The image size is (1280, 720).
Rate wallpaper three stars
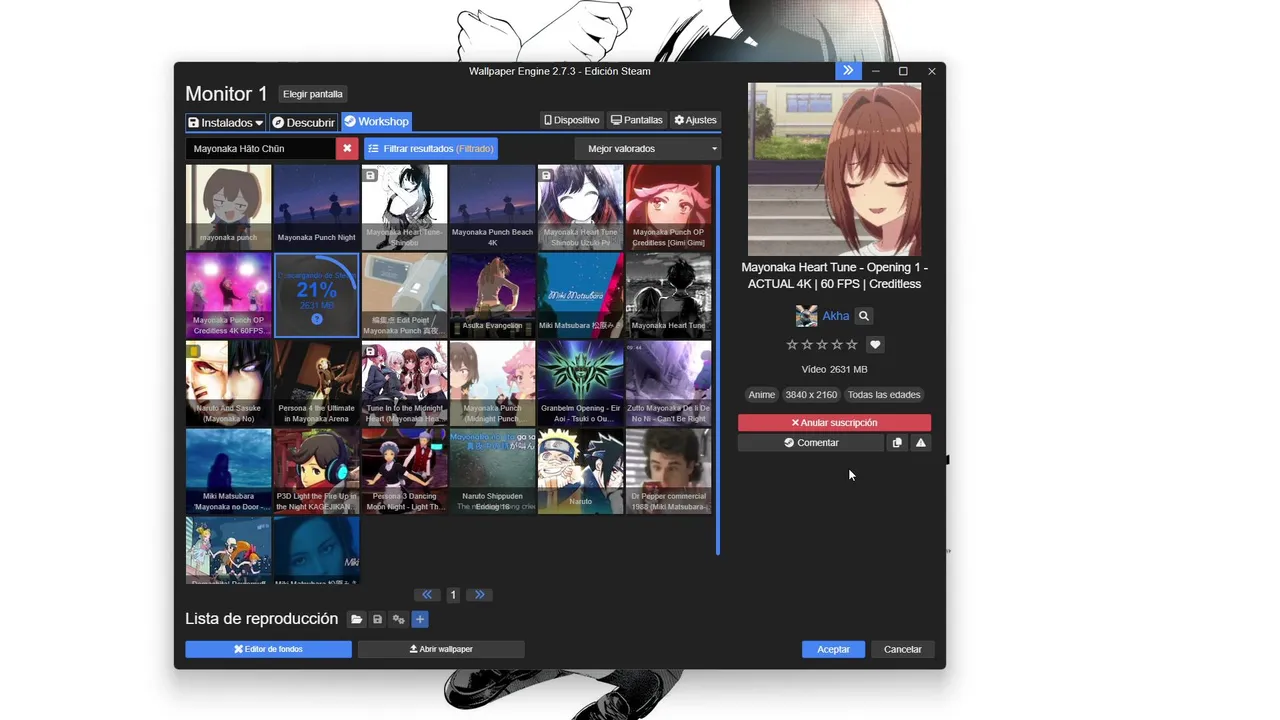(x=822, y=344)
